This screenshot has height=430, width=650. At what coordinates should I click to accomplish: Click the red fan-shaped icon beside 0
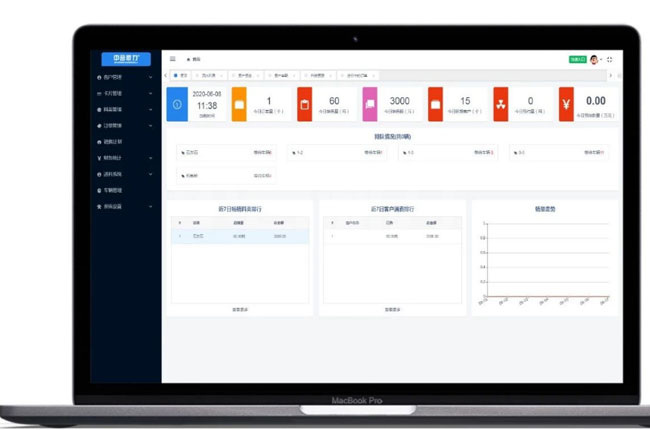click(500, 104)
